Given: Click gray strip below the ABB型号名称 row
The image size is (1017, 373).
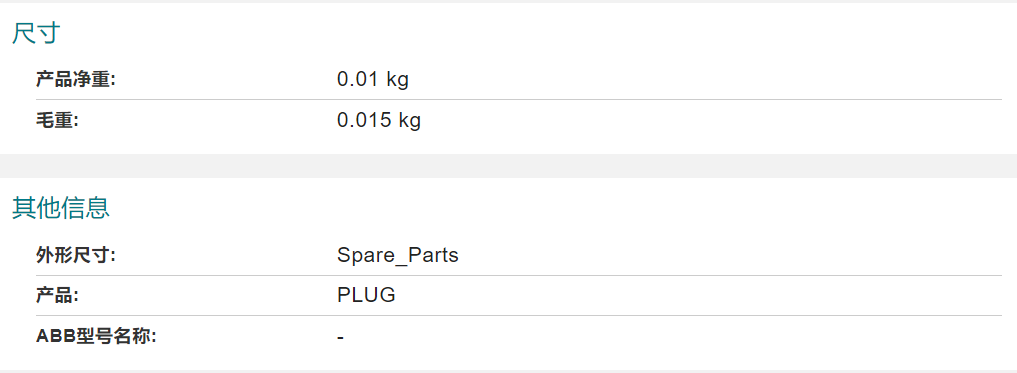Looking at the screenshot, I should (508, 371).
